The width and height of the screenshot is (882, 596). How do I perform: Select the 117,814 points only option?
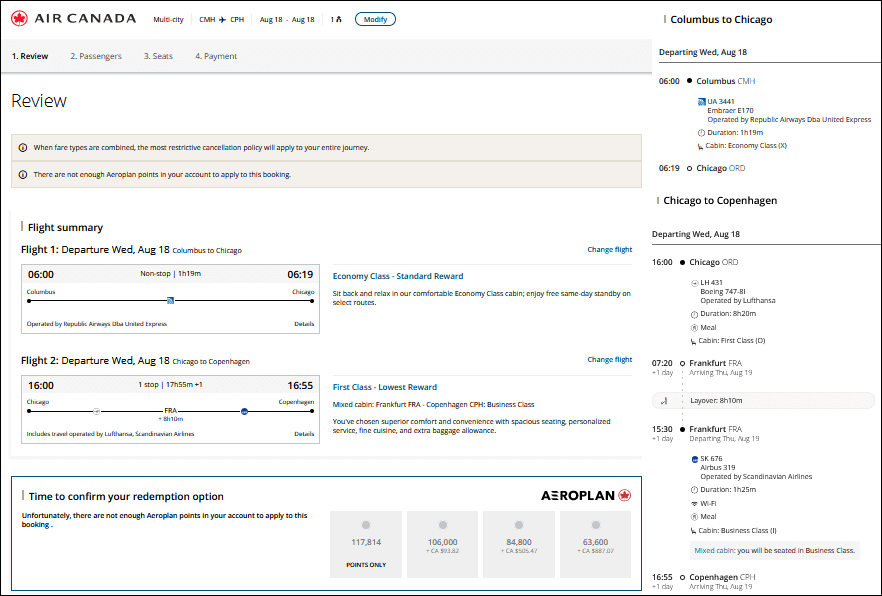pyautogui.click(x=366, y=544)
